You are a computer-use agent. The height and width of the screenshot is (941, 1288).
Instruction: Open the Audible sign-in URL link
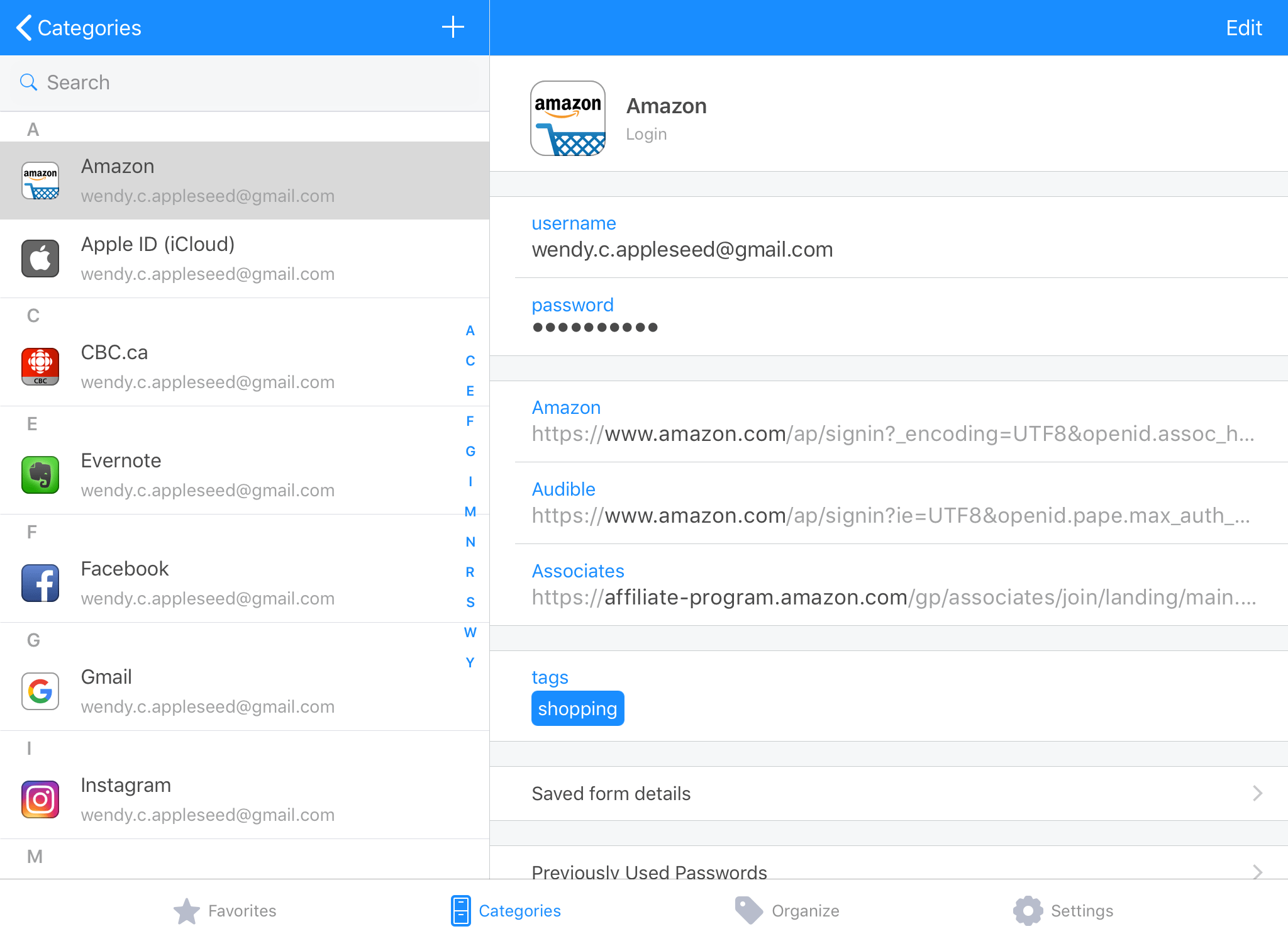pyautogui.click(x=891, y=516)
